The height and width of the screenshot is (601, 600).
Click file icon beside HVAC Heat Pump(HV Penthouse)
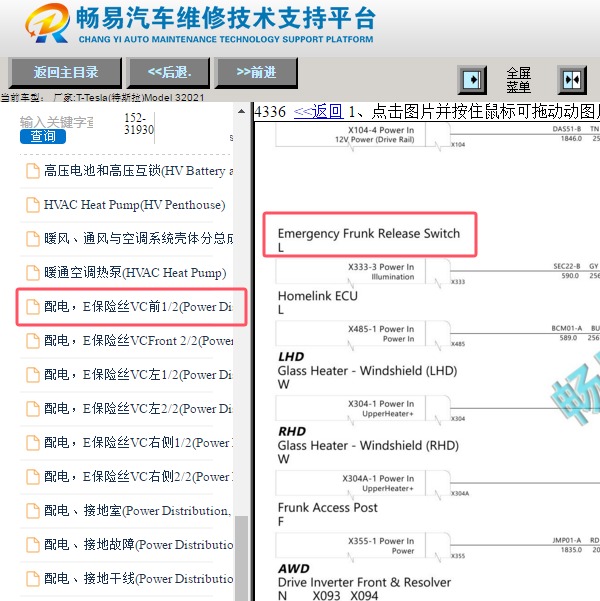33,205
